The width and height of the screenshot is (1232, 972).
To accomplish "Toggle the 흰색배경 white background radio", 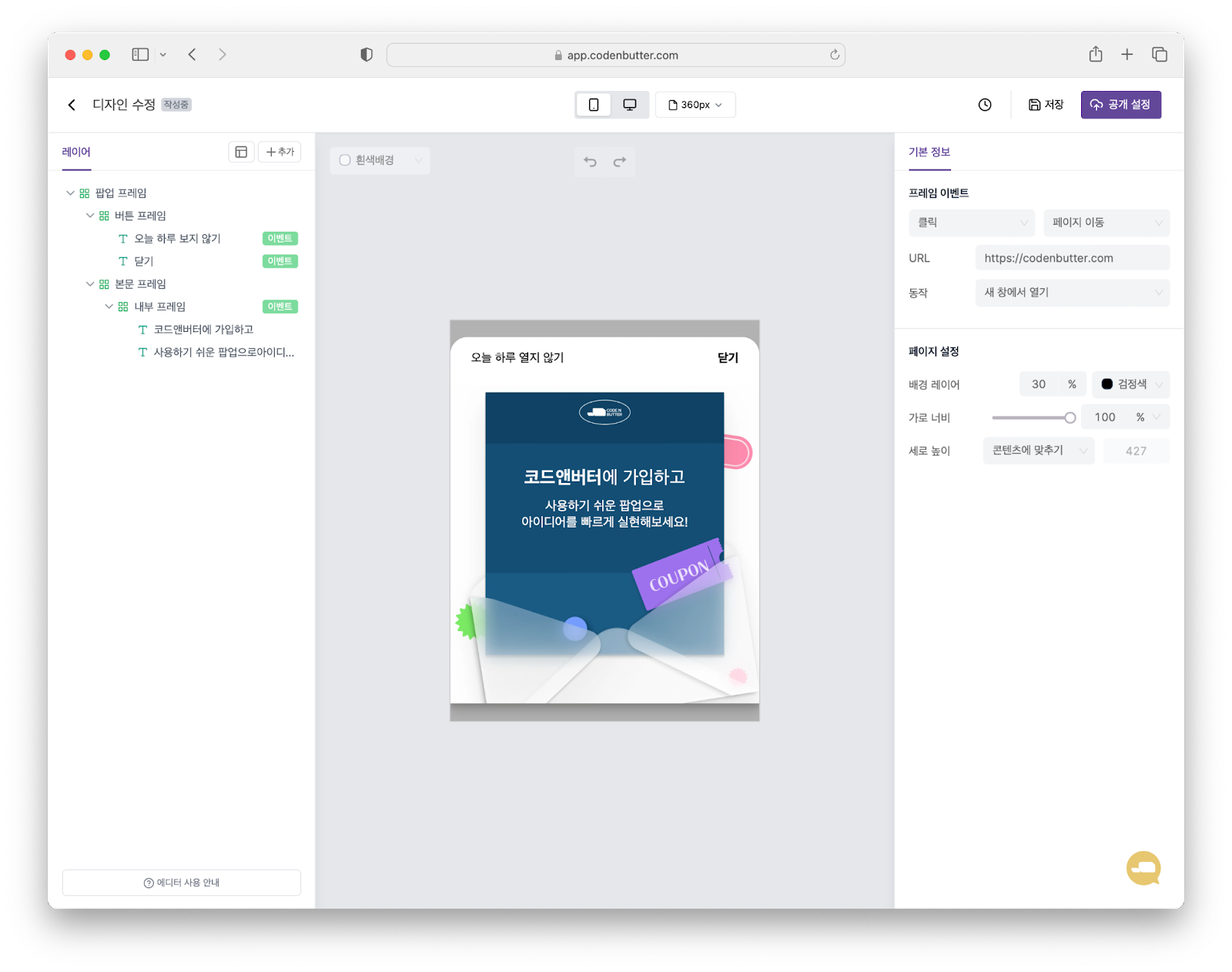I will (x=345, y=160).
